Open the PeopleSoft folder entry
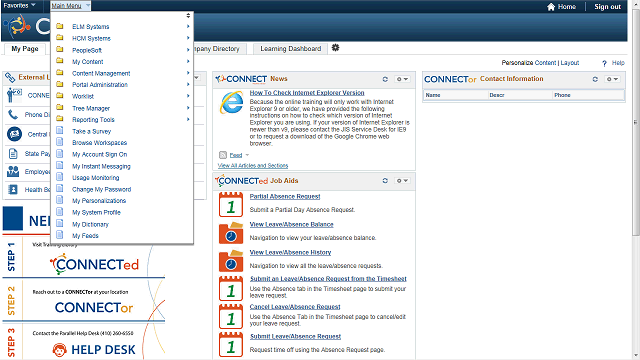640x360 pixels. click(x=87, y=50)
